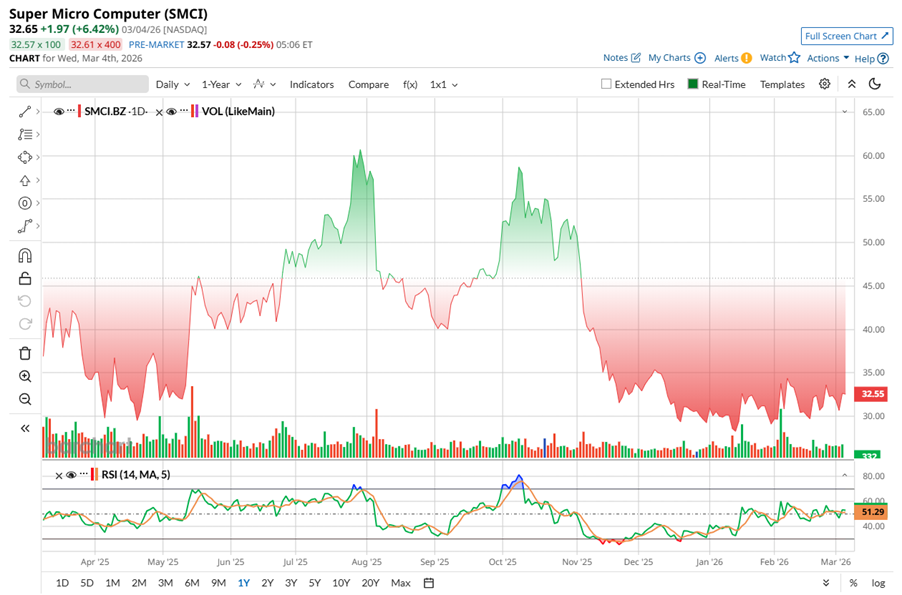The height and width of the screenshot is (595, 902).
Task: Select the 10Y time range
Action: 341,583
